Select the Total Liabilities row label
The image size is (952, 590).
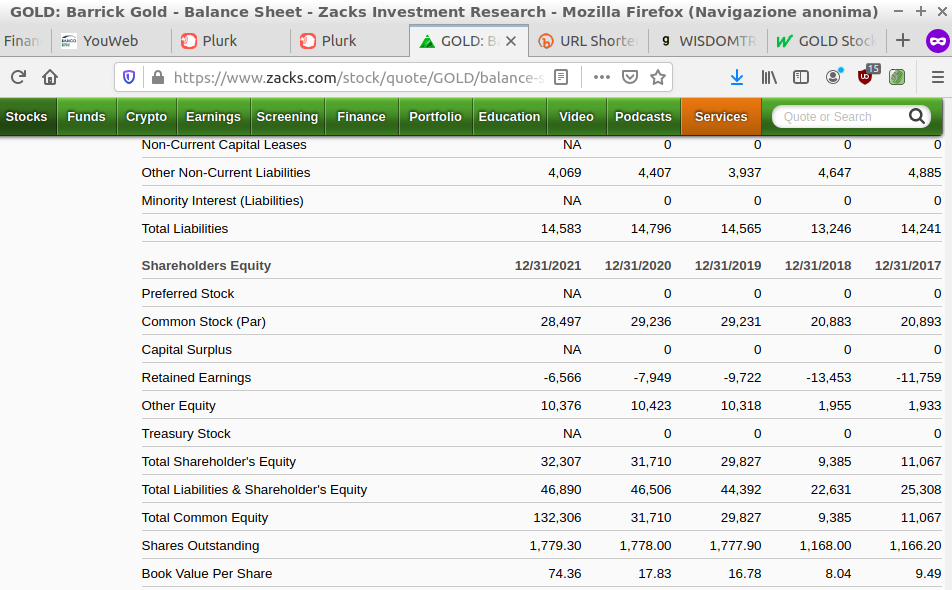point(185,229)
